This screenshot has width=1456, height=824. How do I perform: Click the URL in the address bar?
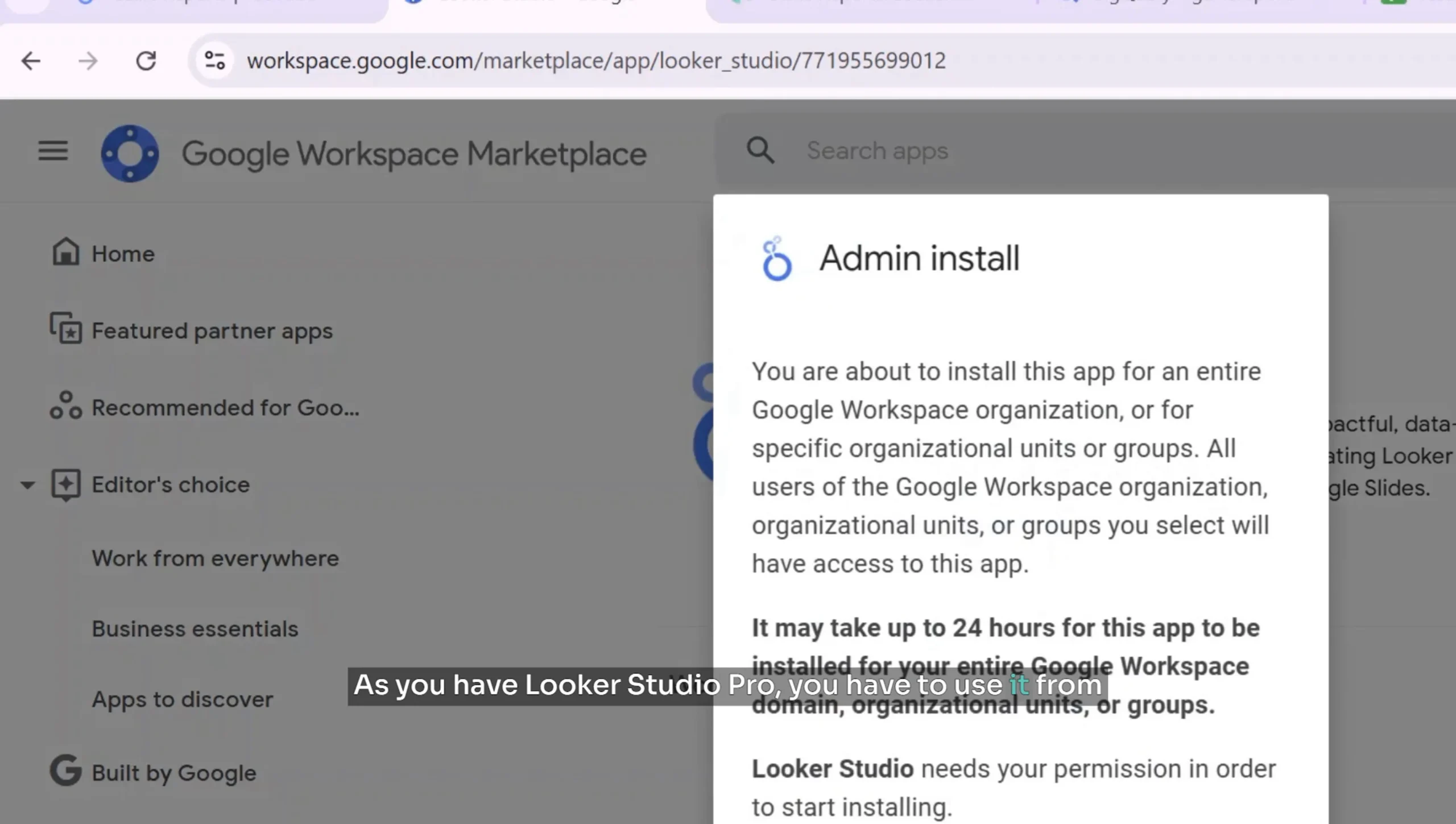click(596, 60)
